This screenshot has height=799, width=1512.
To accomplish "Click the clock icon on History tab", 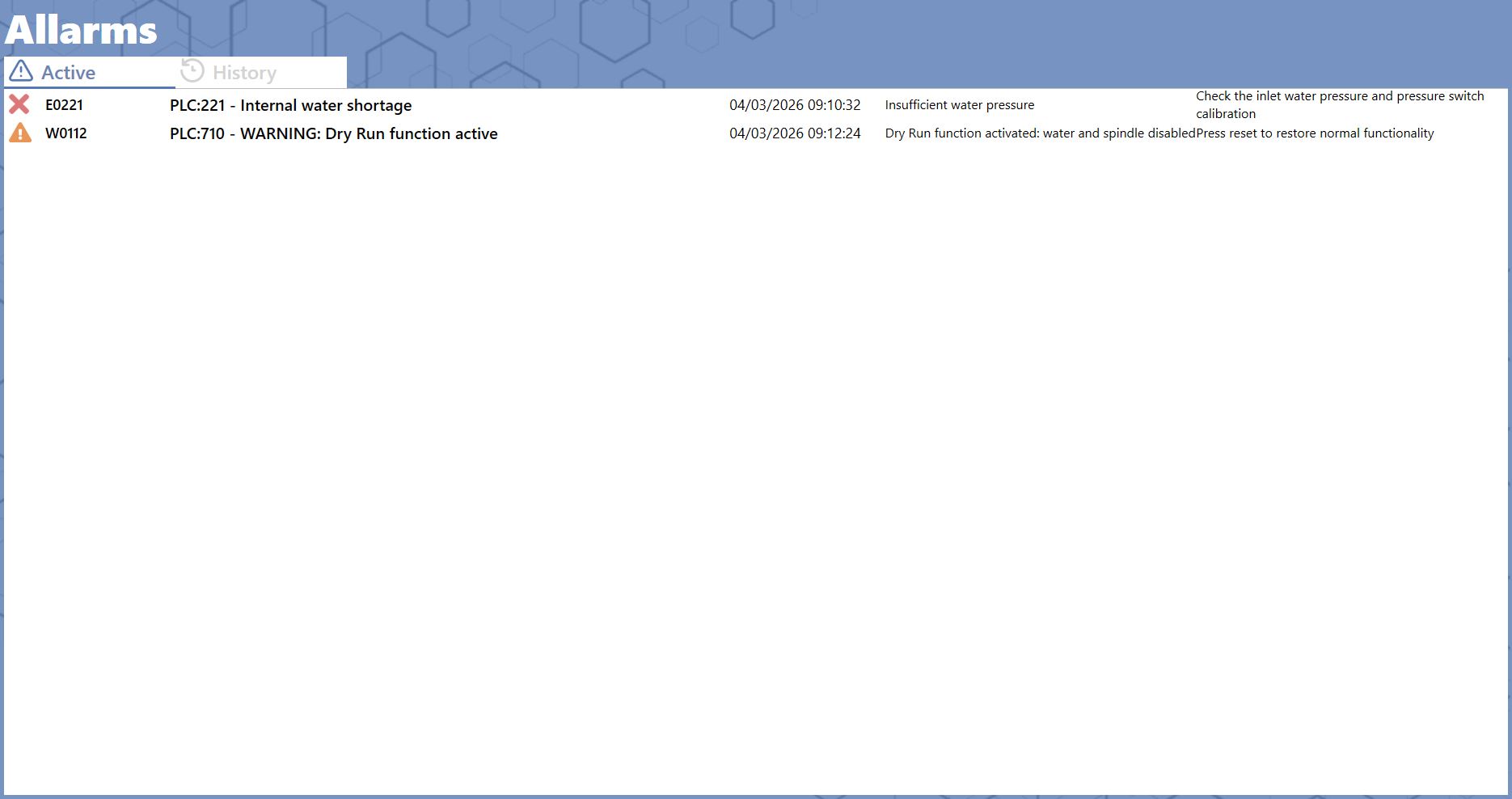I will pyautogui.click(x=192, y=70).
